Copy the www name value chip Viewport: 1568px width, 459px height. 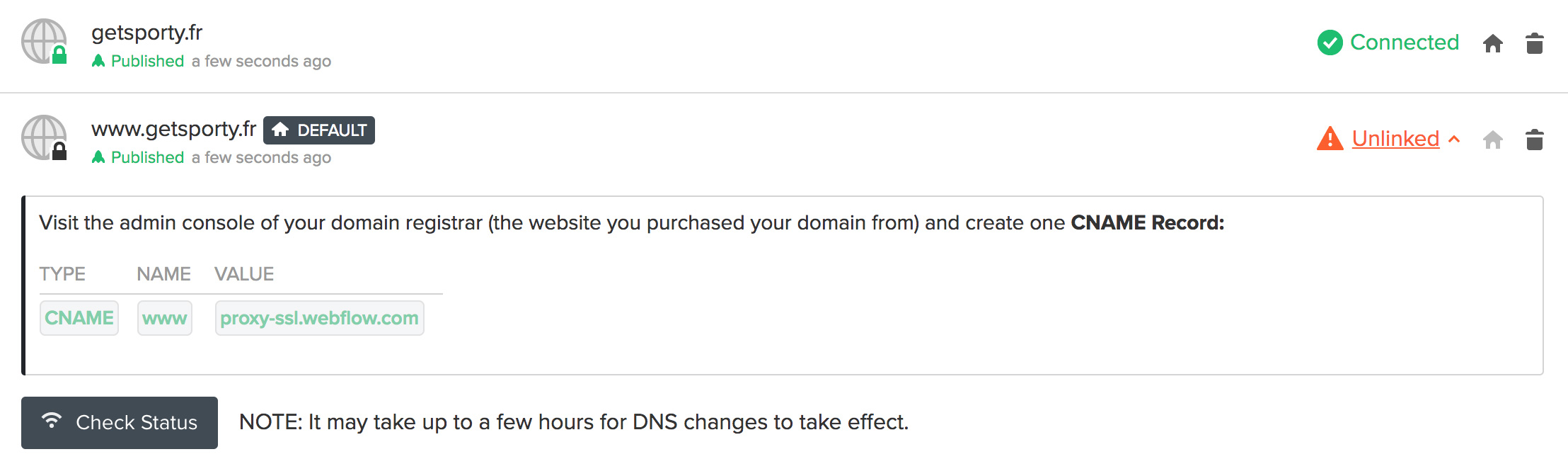(x=165, y=318)
